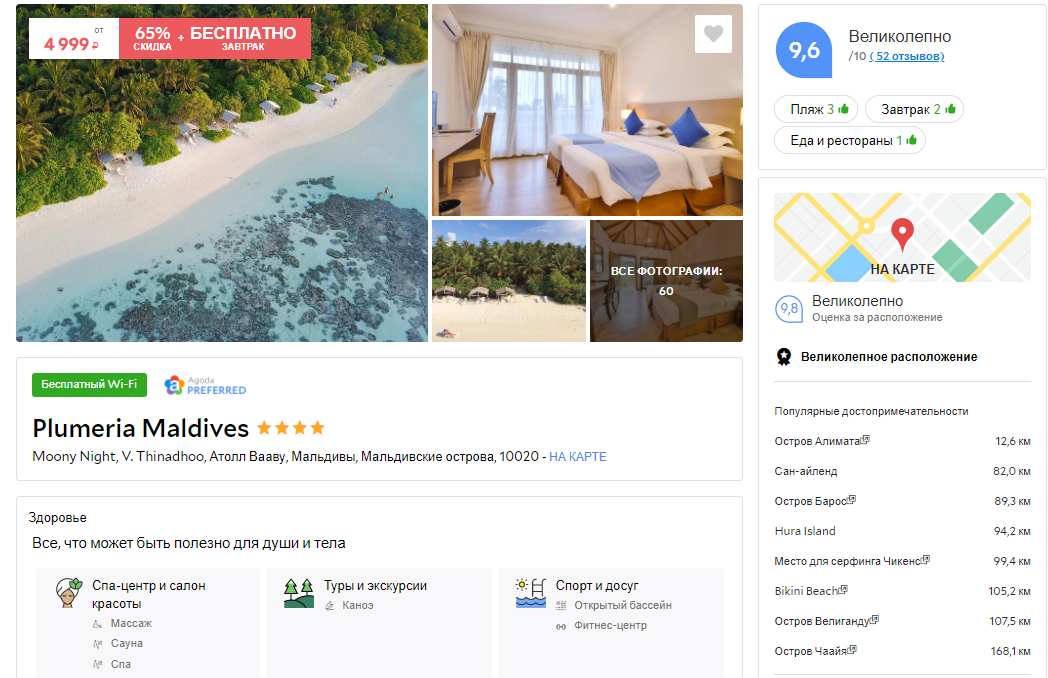Image resolution: width=1048 pixels, height=678 pixels.
Task: Click the Бесплатный Wi-Fi green badge
Action: (x=90, y=384)
